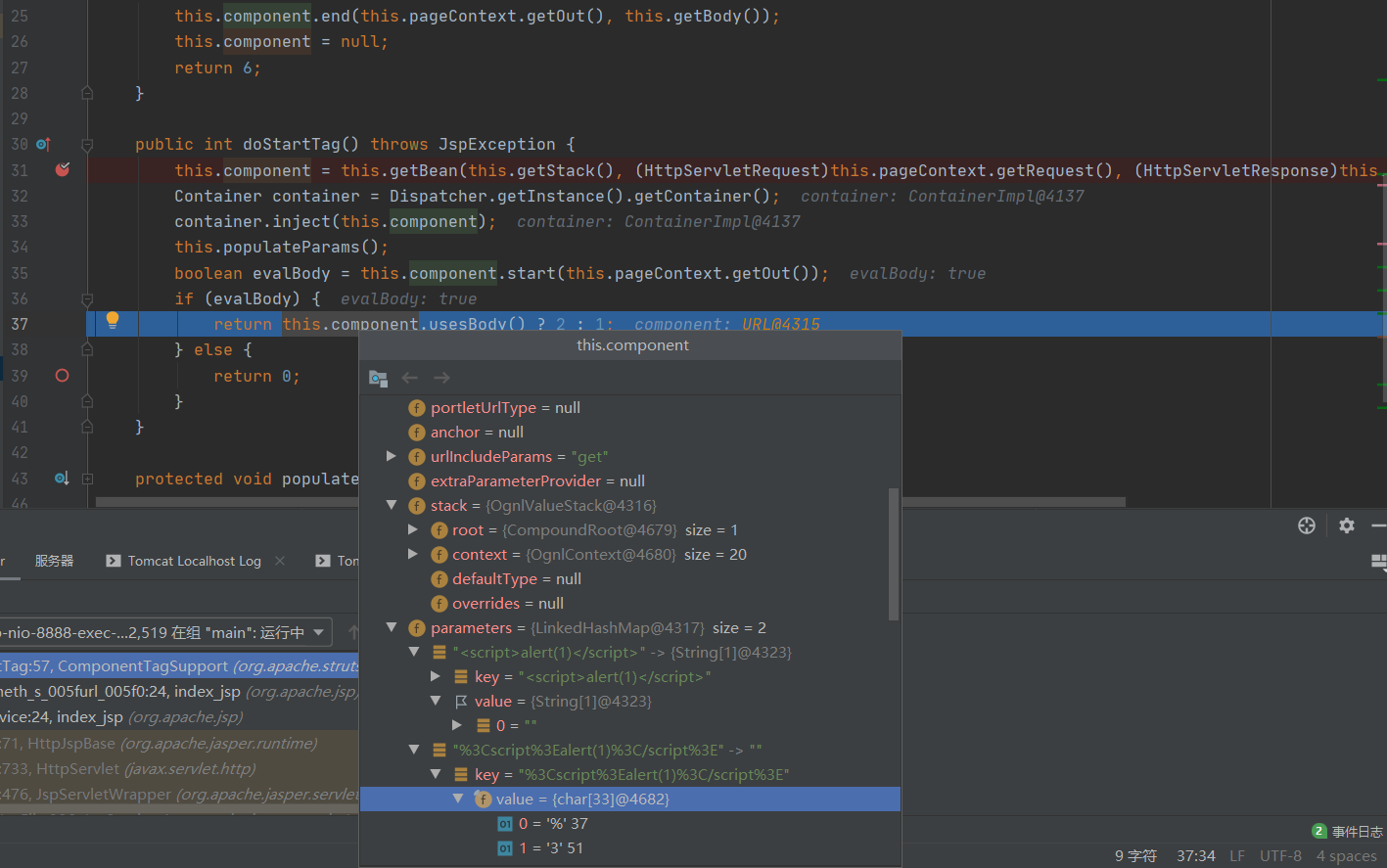1387x868 pixels.
Task: Click field icon beside stack
Action: pos(417,505)
